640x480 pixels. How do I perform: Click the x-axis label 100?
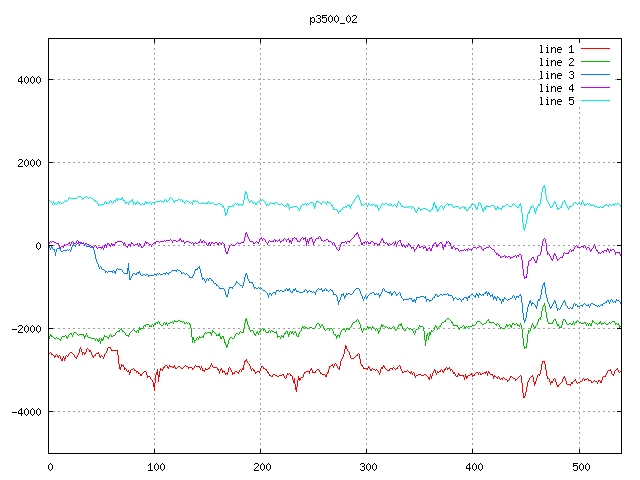(156, 467)
